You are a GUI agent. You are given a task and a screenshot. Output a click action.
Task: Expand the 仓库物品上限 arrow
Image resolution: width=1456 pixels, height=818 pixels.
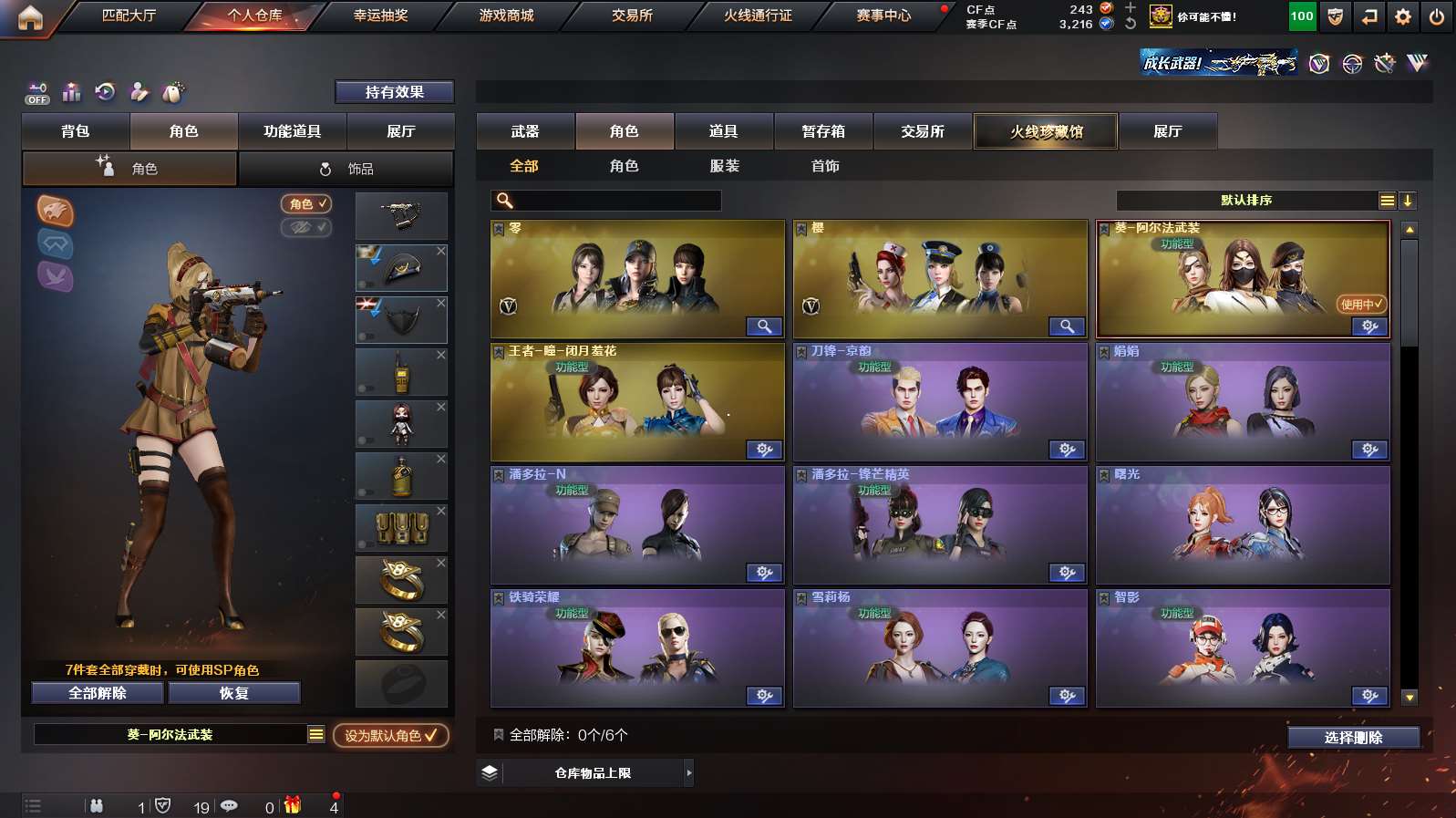coord(688,773)
